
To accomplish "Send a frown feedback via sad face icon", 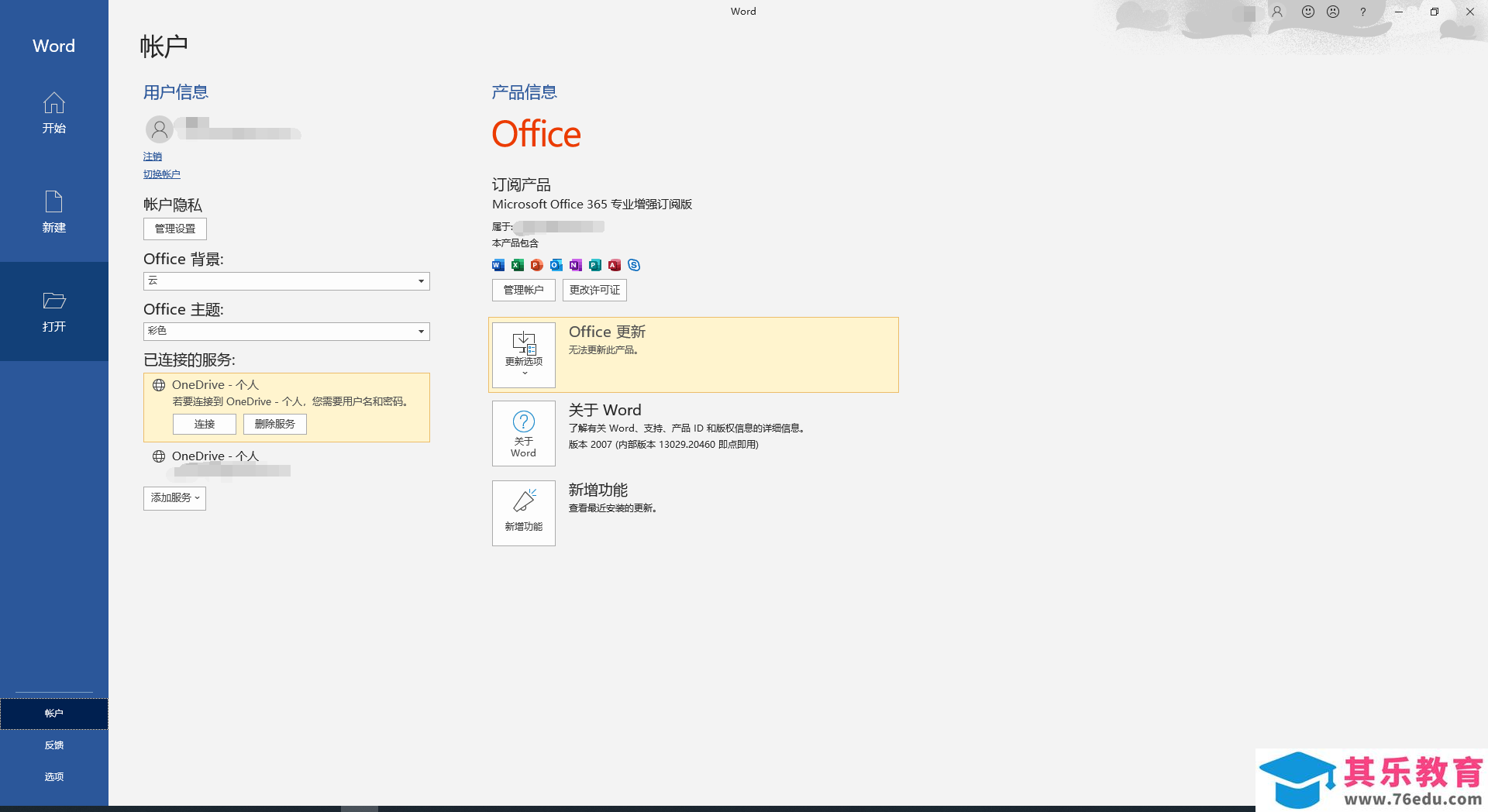I will 1333,12.
